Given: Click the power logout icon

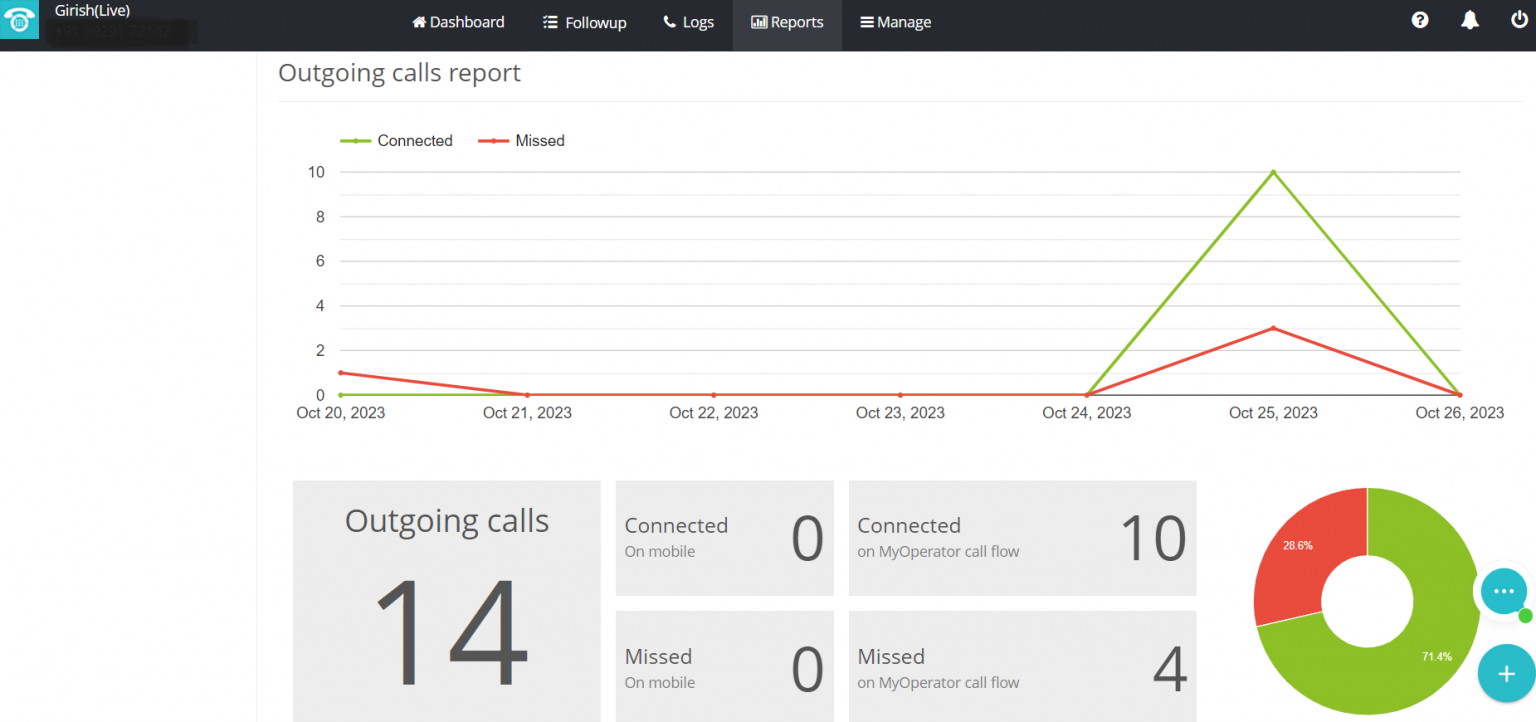Looking at the screenshot, I should pyautogui.click(x=1520, y=20).
